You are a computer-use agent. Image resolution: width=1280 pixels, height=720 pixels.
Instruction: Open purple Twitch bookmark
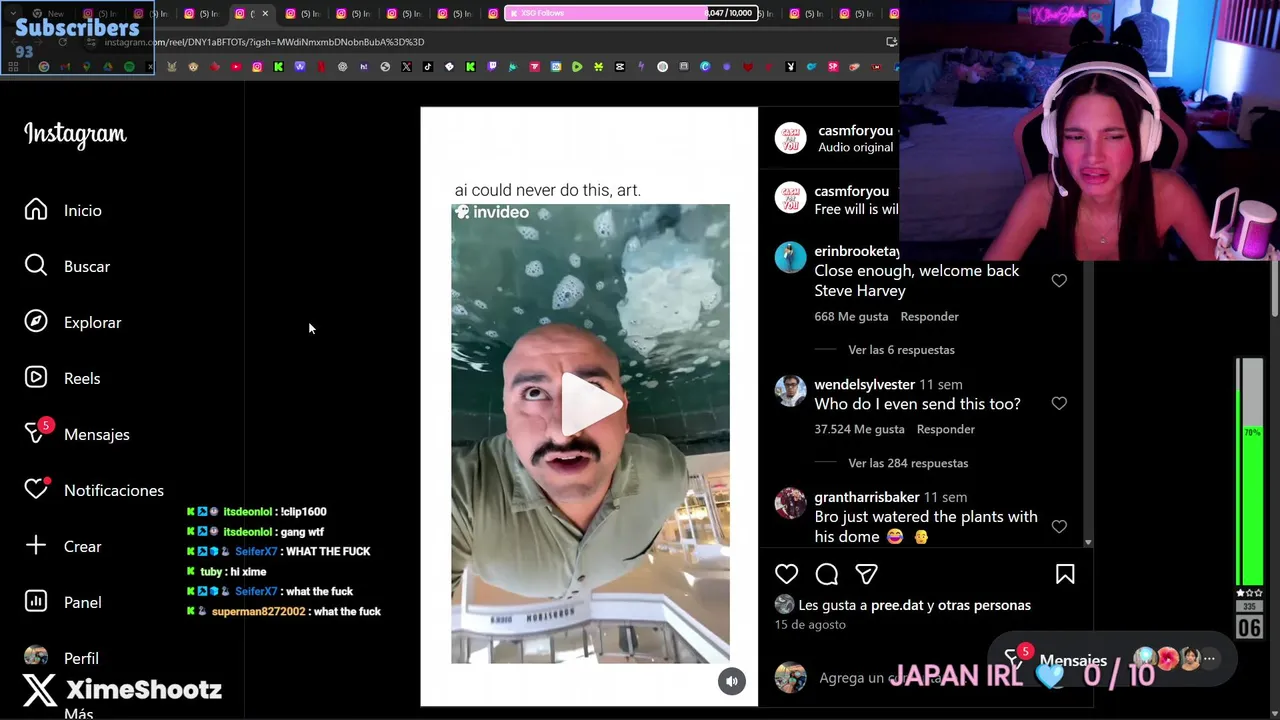pos(492,67)
